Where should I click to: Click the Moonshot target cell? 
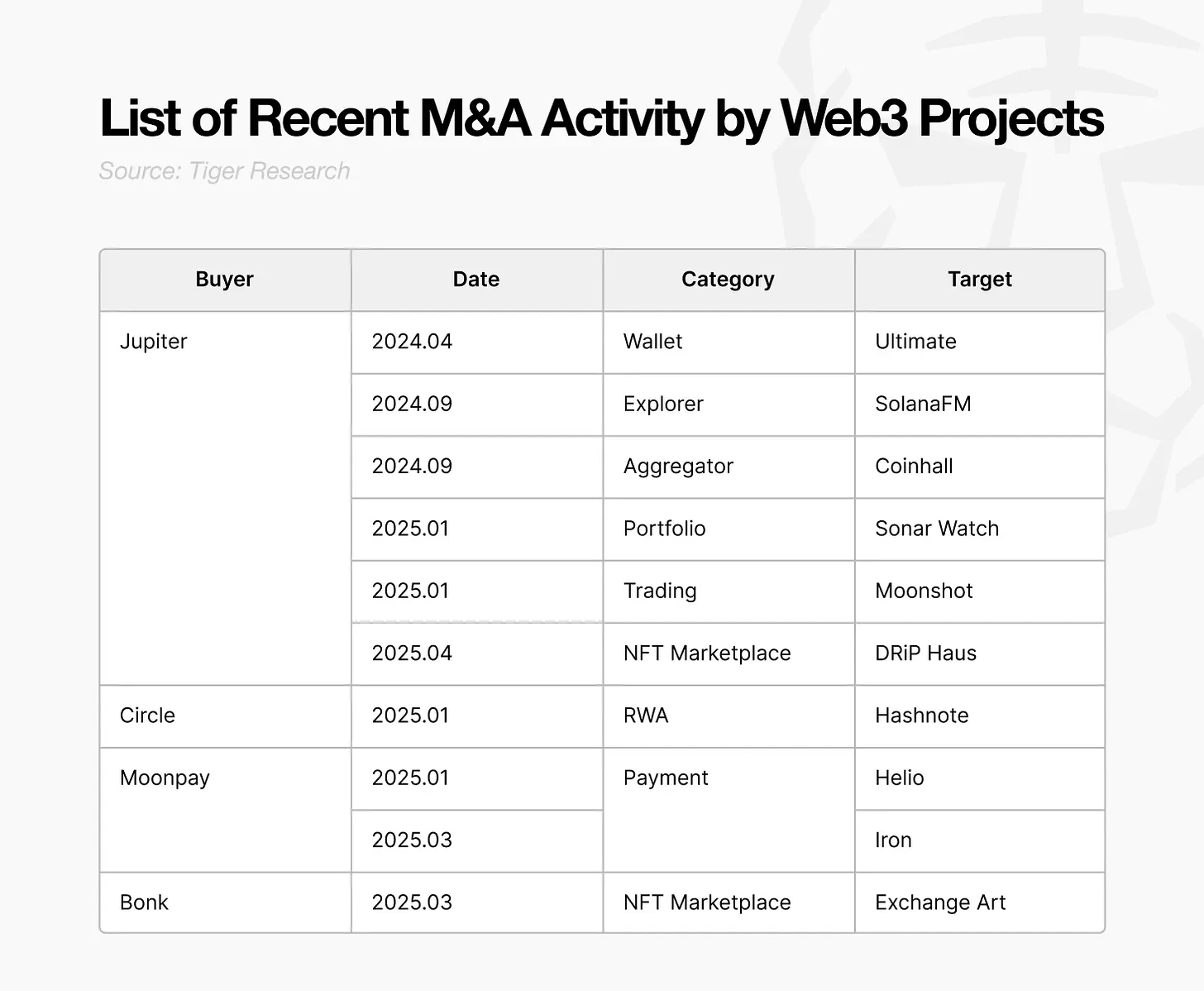tap(924, 591)
